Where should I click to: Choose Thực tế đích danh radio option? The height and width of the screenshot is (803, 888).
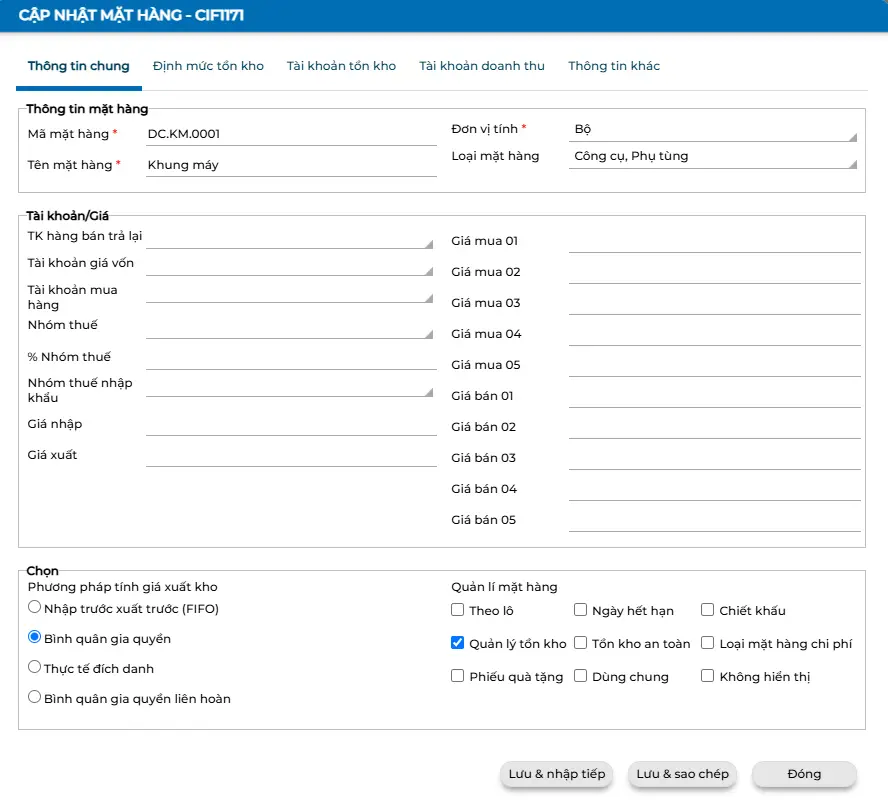point(35,667)
